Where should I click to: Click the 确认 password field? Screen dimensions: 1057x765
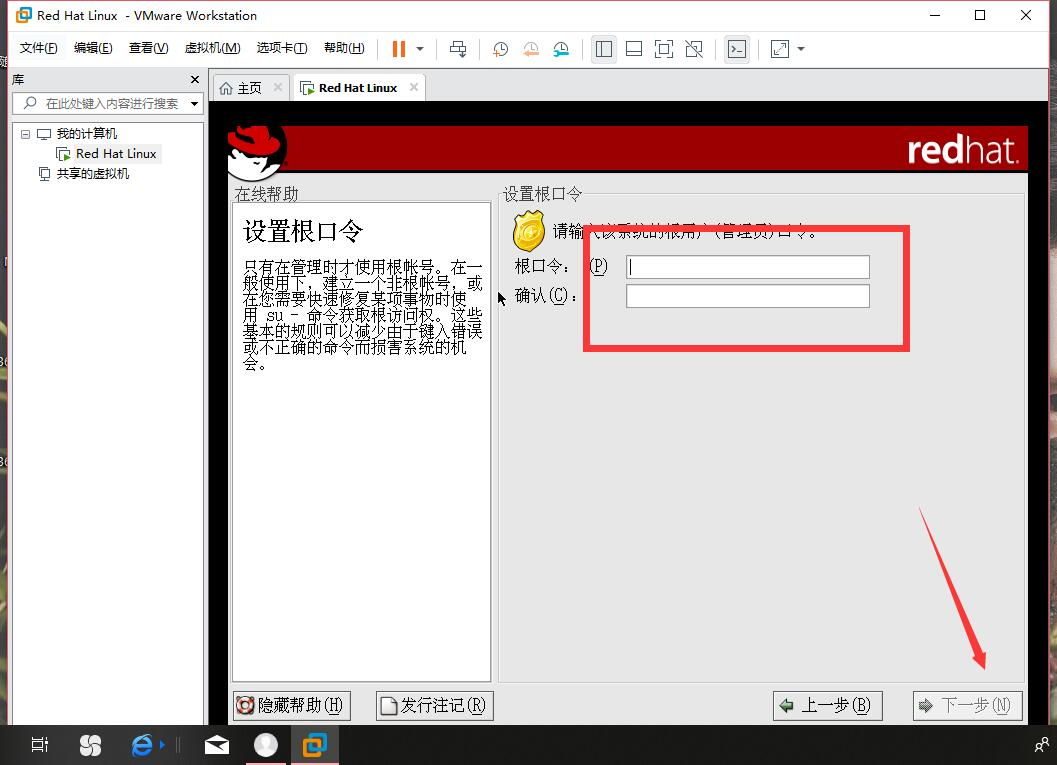tap(748, 296)
